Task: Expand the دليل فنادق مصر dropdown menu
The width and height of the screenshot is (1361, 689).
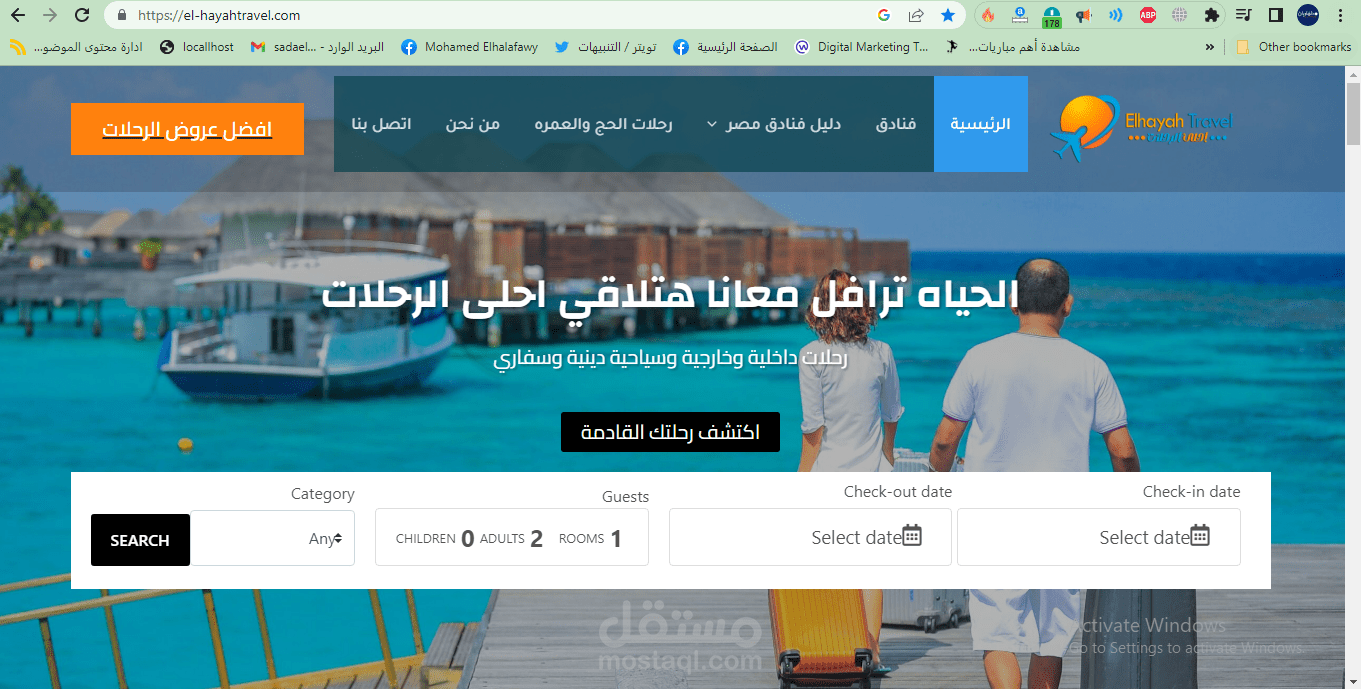Action: (x=774, y=124)
